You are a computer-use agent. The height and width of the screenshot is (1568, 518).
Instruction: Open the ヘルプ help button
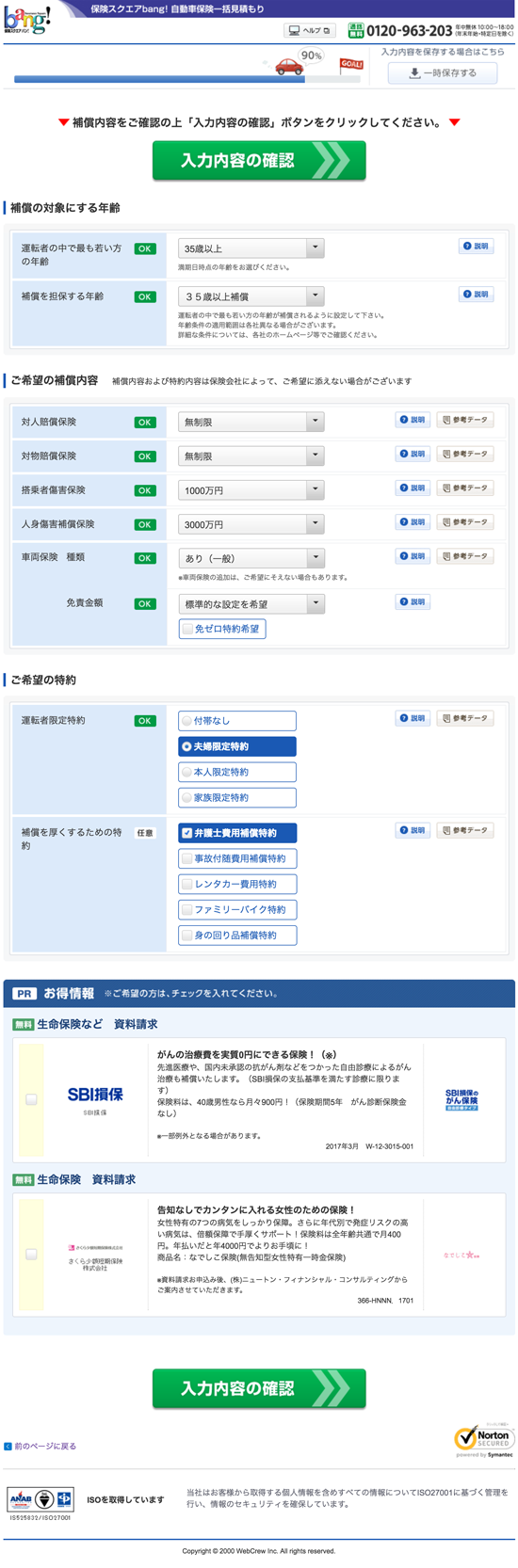click(x=310, y=30)
